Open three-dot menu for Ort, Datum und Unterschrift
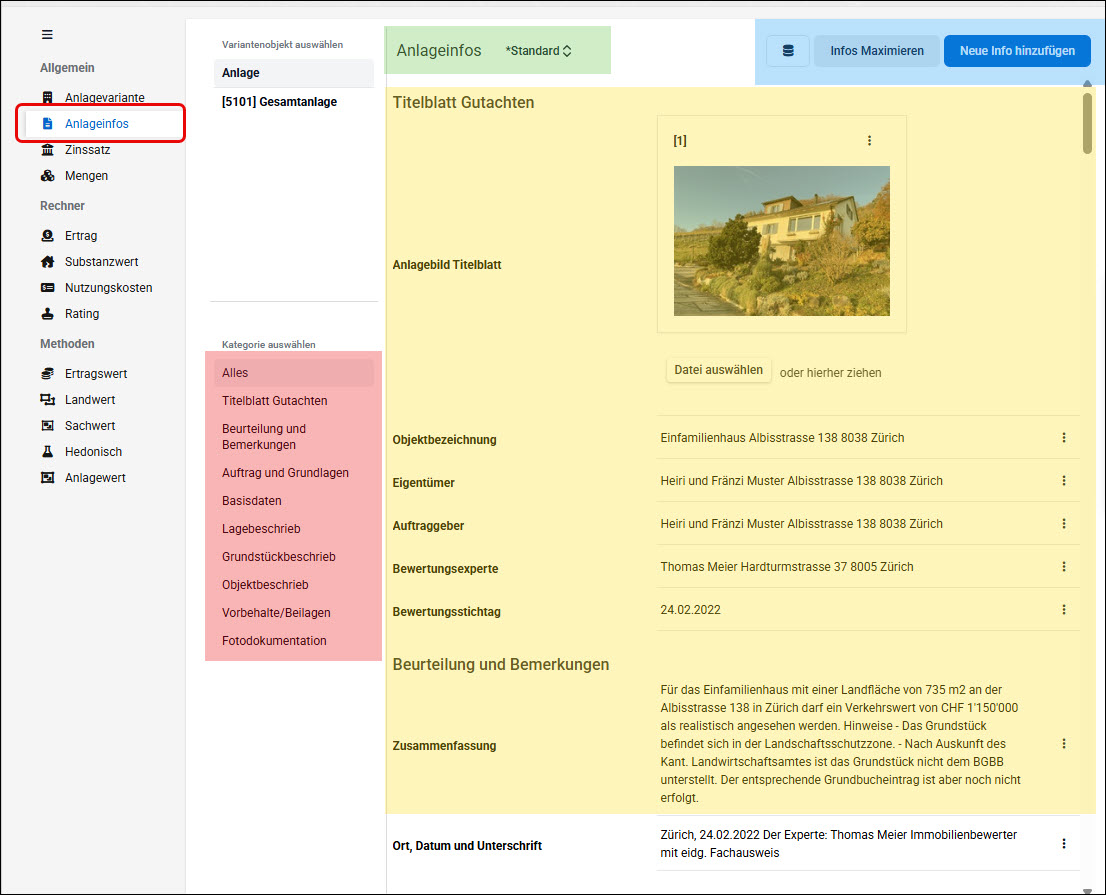 pyautogui.click(x=1064, y=844)
